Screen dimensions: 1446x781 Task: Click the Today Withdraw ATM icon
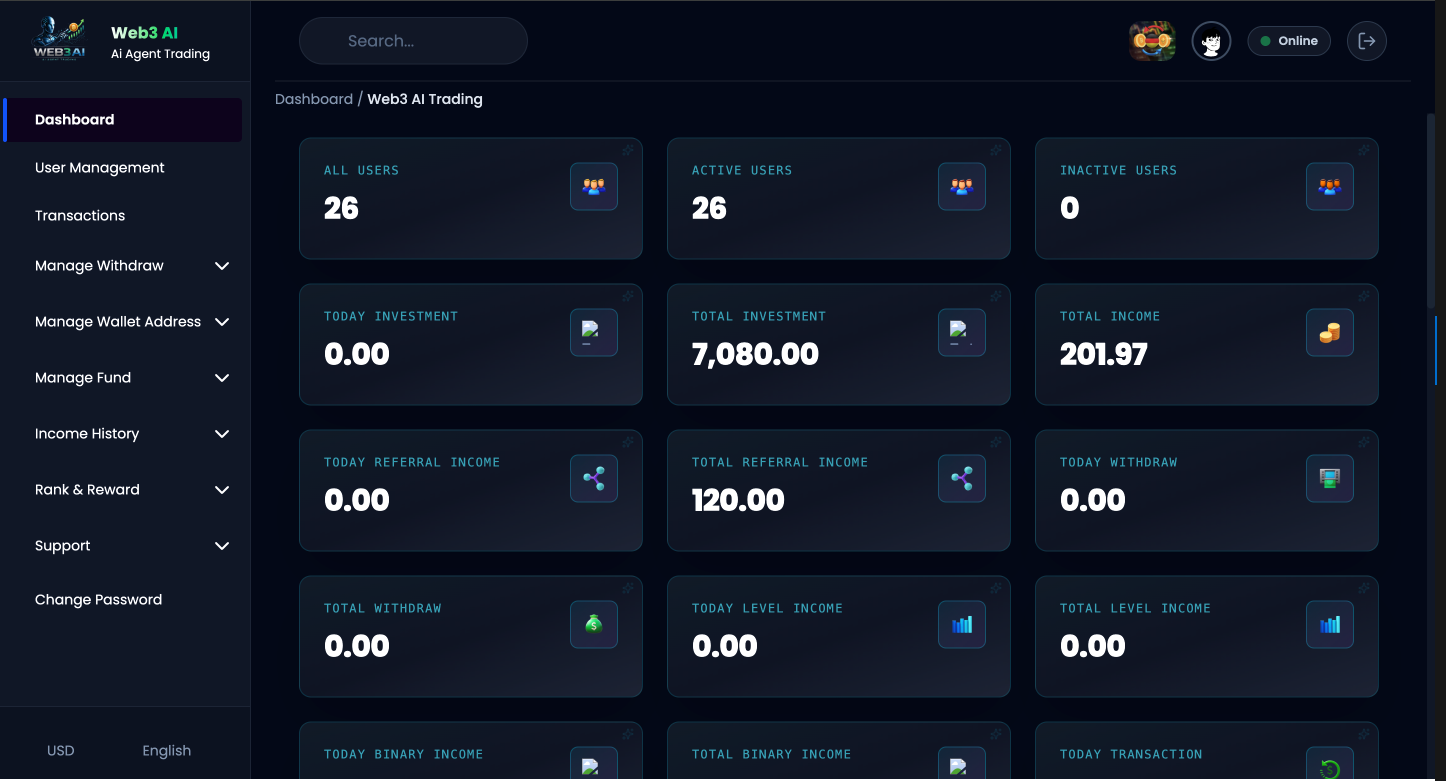[1329, 479]
